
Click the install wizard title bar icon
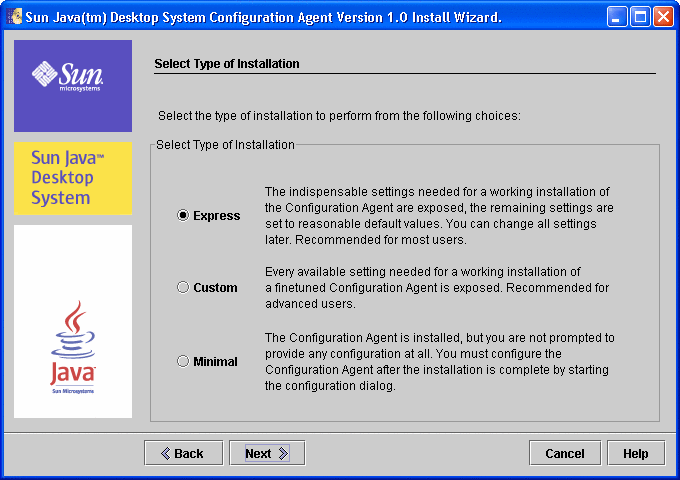(15, 17)
